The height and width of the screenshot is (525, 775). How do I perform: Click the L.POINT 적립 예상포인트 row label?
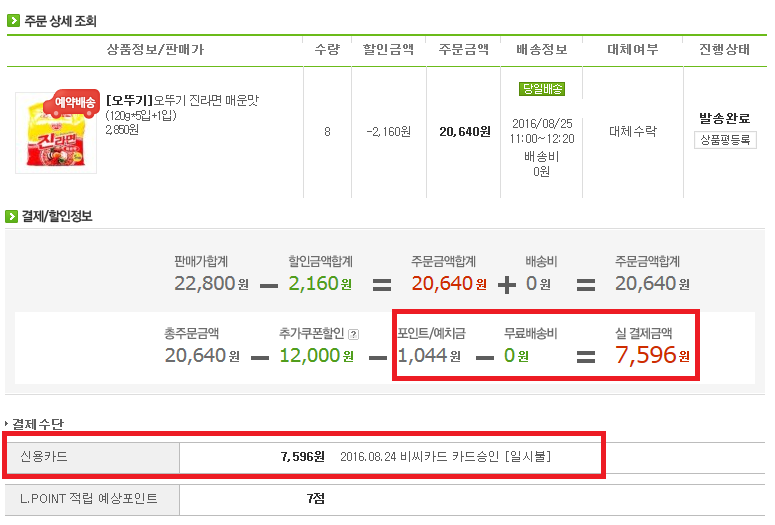89,498
